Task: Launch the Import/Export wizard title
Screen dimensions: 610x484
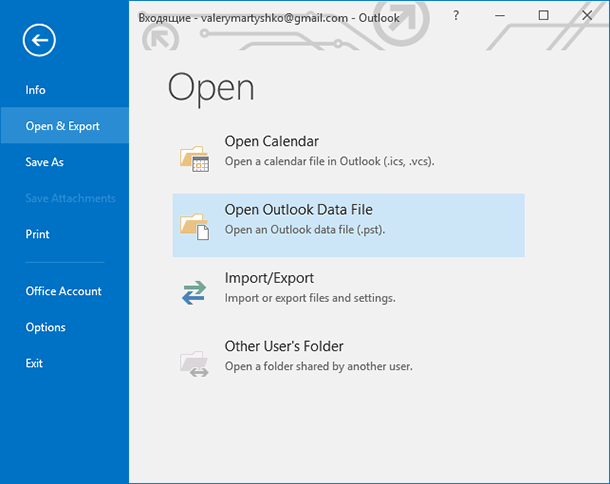Action: 269,278
